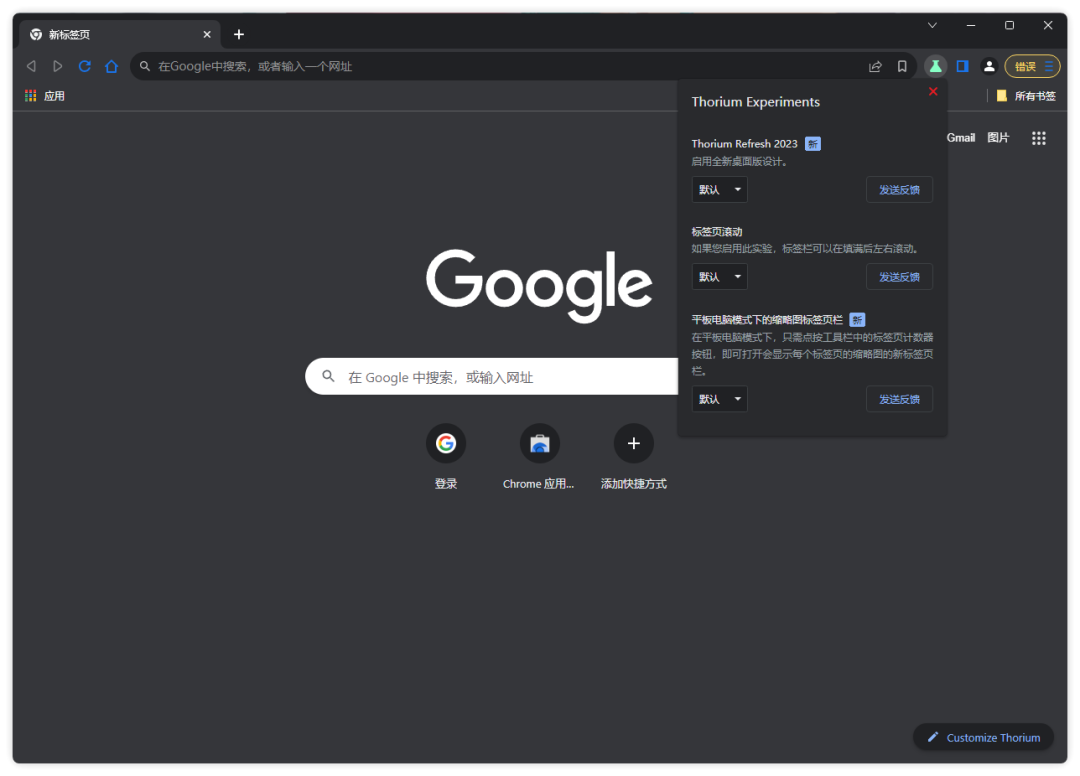The width and height of the screenshot is (1080, 776).
Task: Send feedback for 标签页滚动 experiment
Action: click(900, 277)
